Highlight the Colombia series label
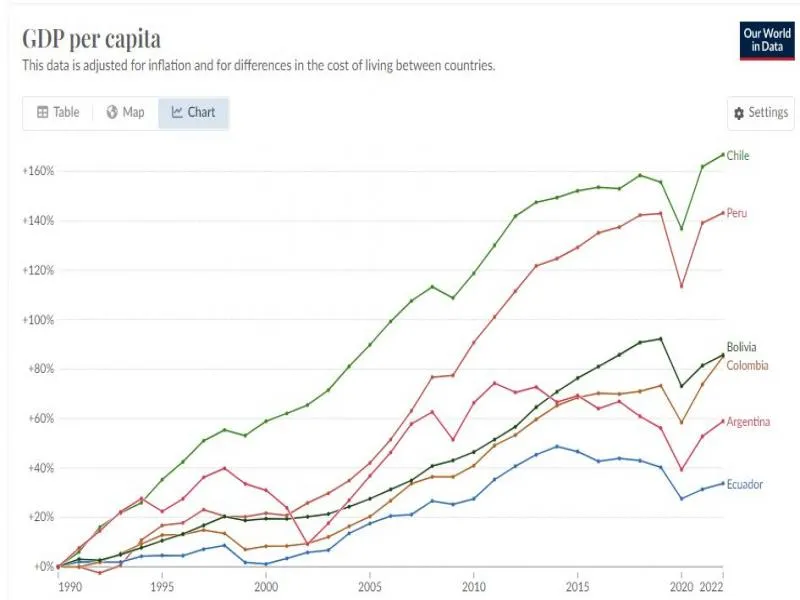Image resolution: width=800 pixels, height=600 pixels. [747, 365]
